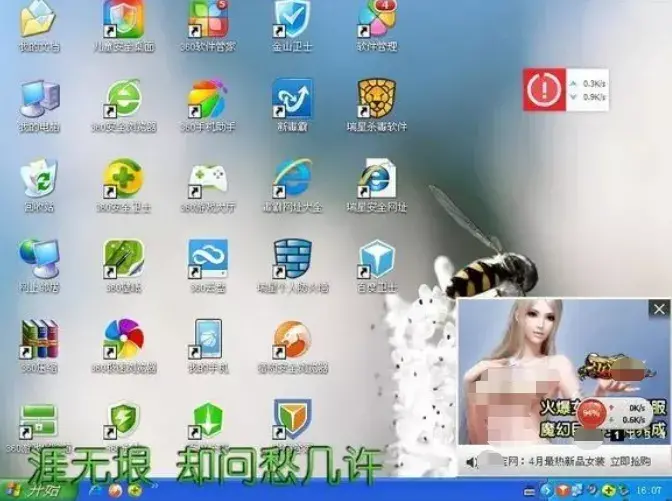Open 360 Compression (360压缩) books icon
The width and height of the screenshot is (672, 501).
click(x=38, y=340)
